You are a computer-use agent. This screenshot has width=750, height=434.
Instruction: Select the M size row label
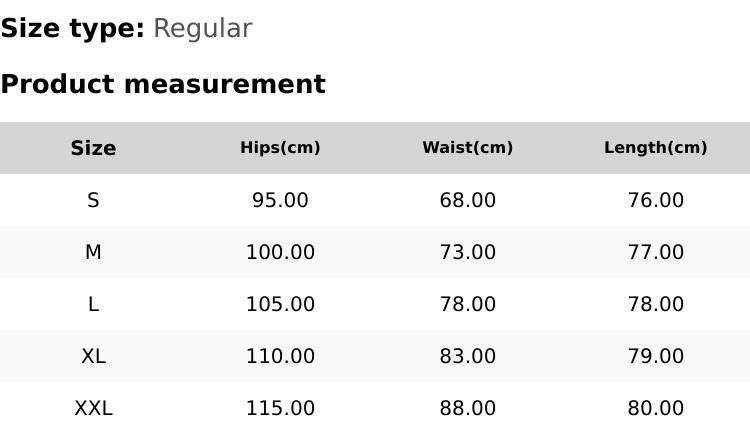pos(93,252)
